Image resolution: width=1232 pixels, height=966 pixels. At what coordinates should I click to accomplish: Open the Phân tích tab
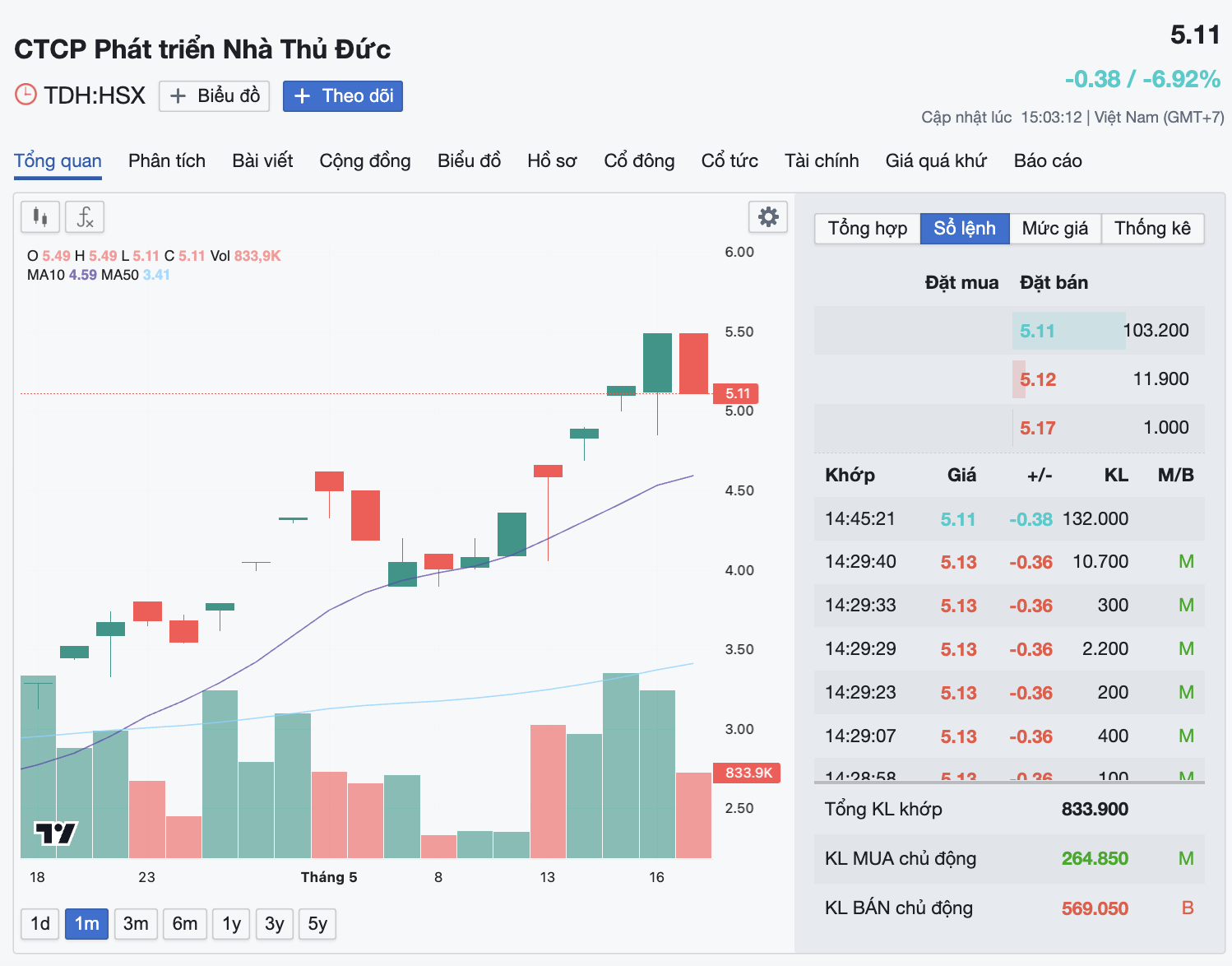point(167,161)
